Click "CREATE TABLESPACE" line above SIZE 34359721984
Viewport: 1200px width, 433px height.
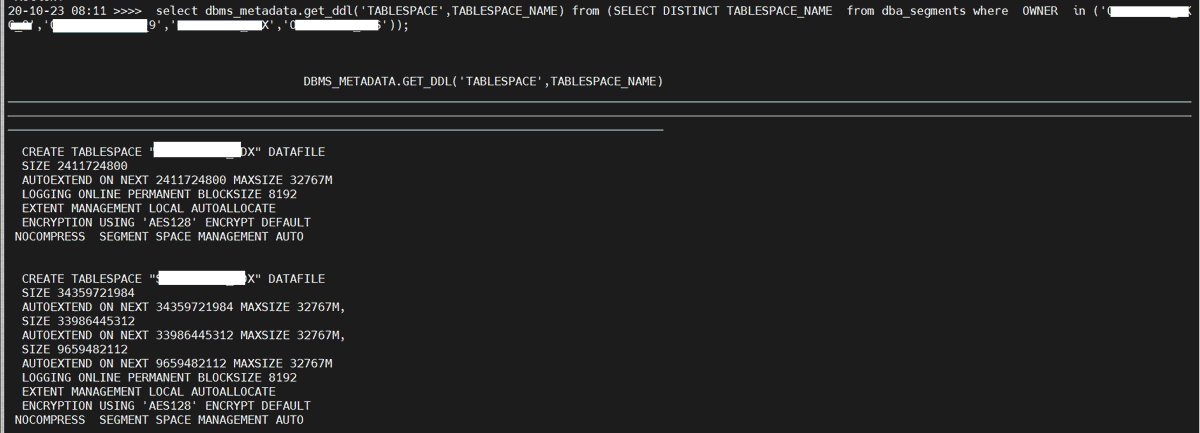(x=173, y=279)
